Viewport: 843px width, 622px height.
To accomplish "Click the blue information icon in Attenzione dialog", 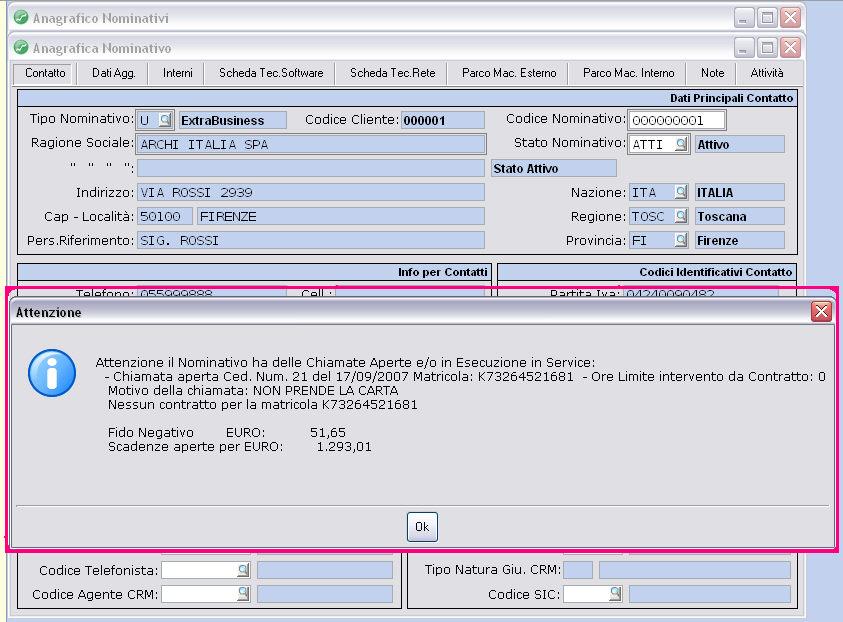I will pos(52,373).
